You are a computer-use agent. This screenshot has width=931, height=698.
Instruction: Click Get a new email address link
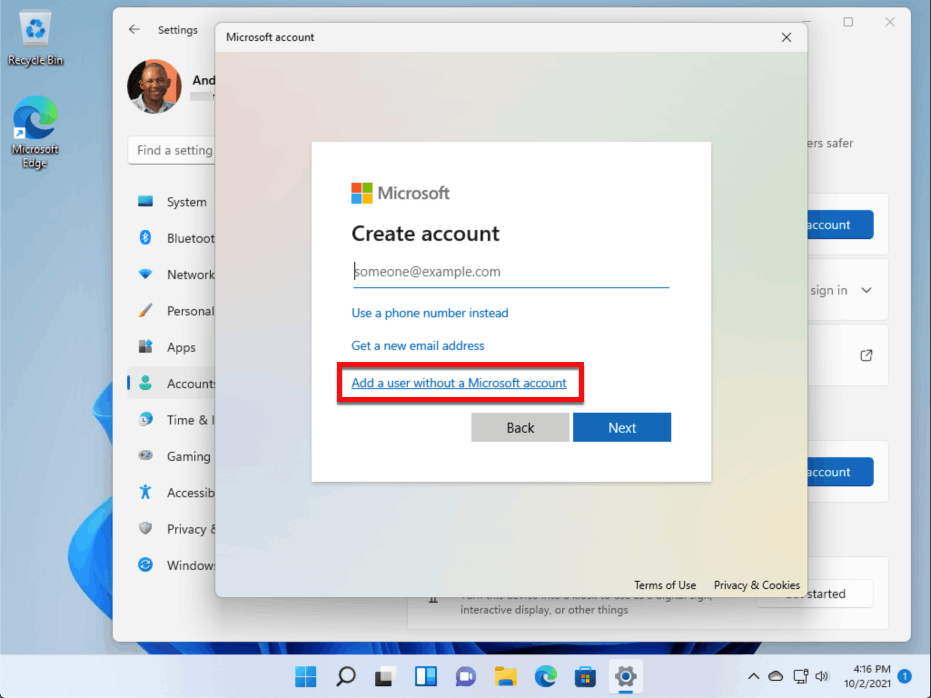(417, 345)
